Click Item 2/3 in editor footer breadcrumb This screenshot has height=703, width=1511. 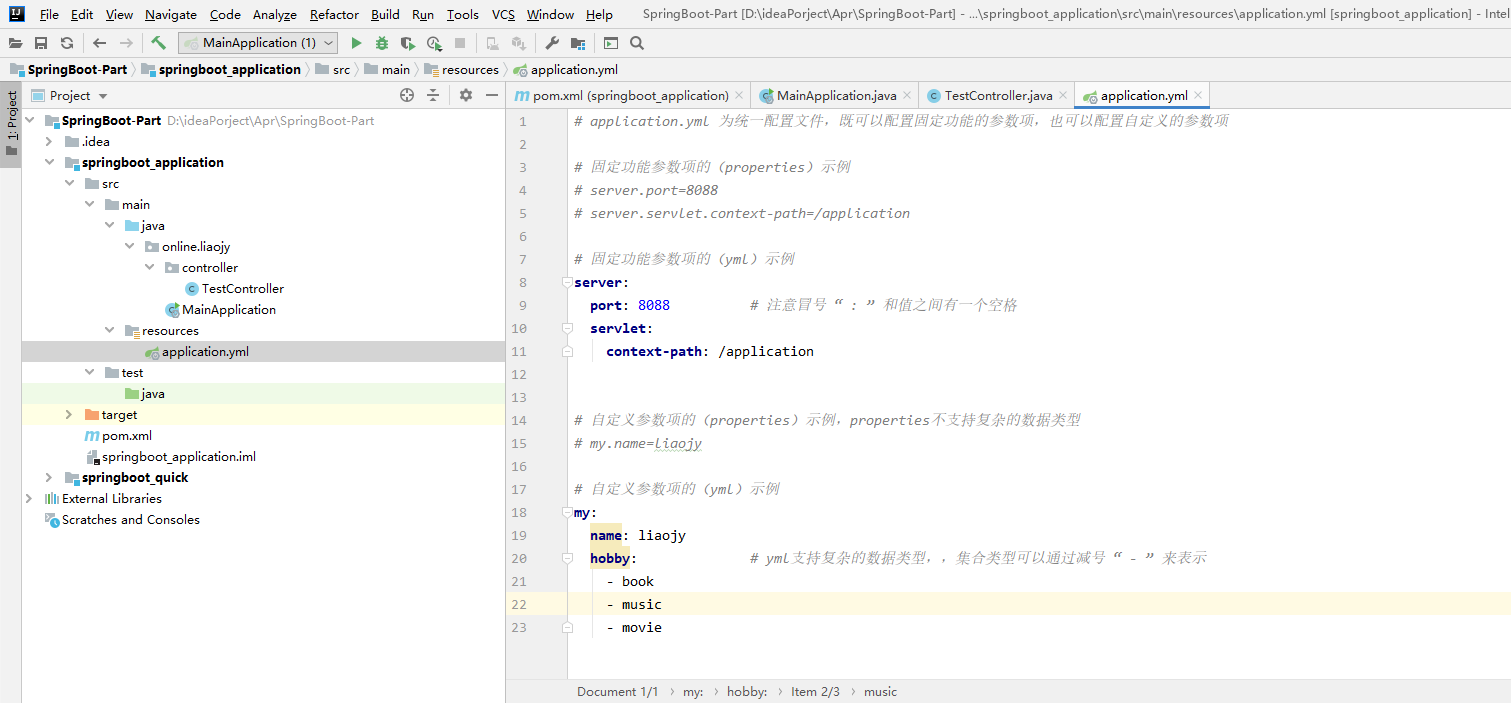coord(815,691)
